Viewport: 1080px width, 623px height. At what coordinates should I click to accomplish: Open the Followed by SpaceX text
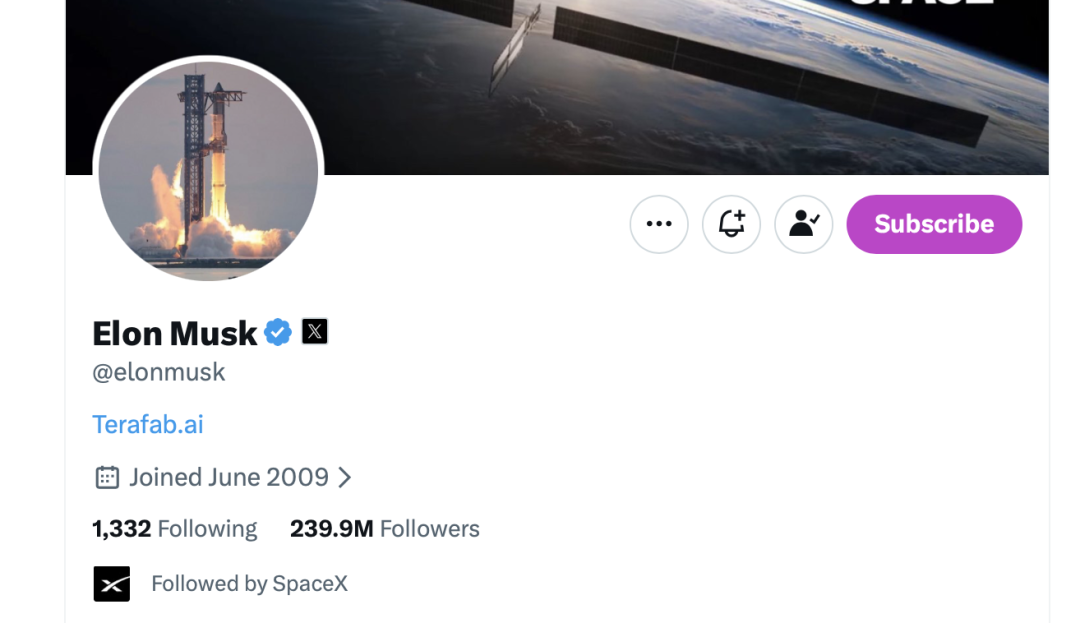[x=249, y=584]
